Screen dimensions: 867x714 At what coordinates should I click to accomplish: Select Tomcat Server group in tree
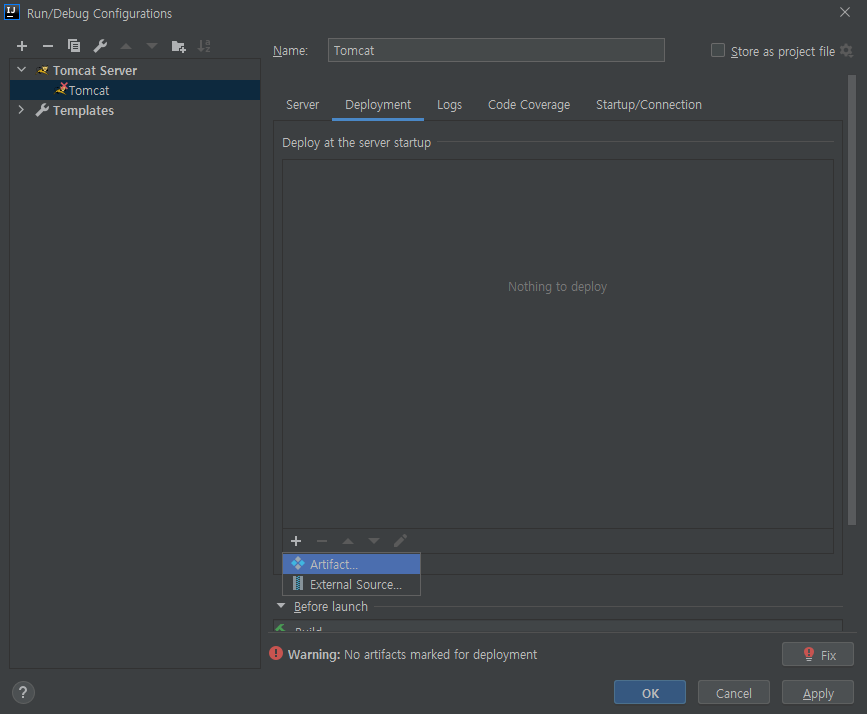tap(135, 70)
